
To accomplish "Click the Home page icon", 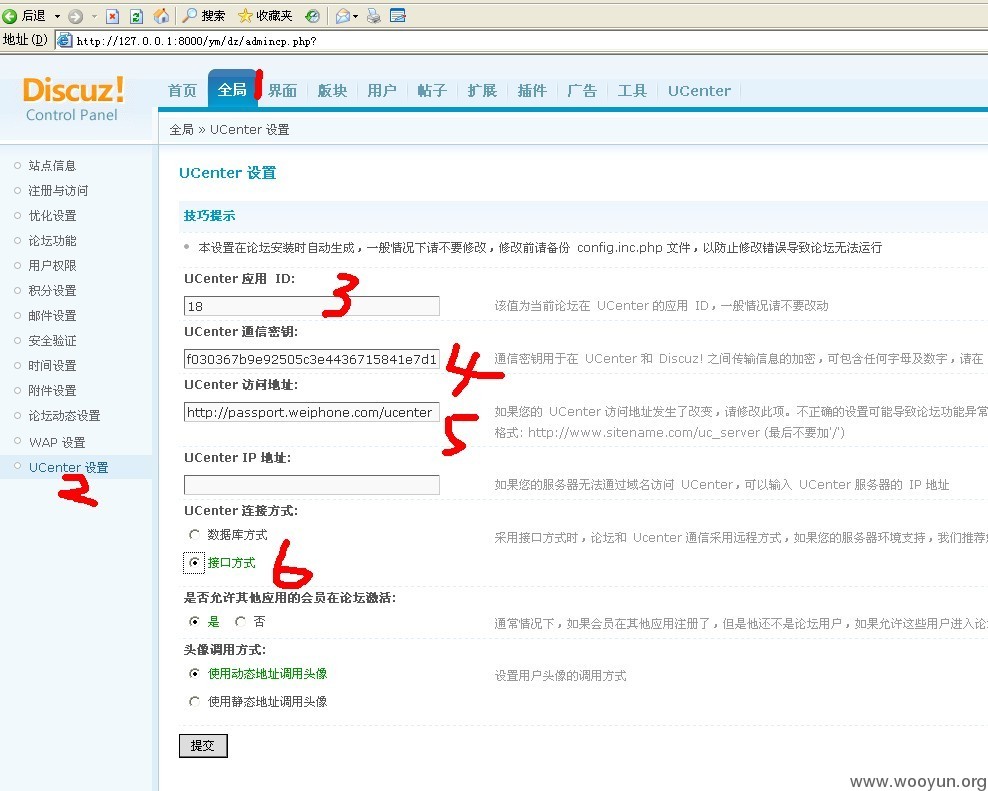I will [x=161, y=16].
